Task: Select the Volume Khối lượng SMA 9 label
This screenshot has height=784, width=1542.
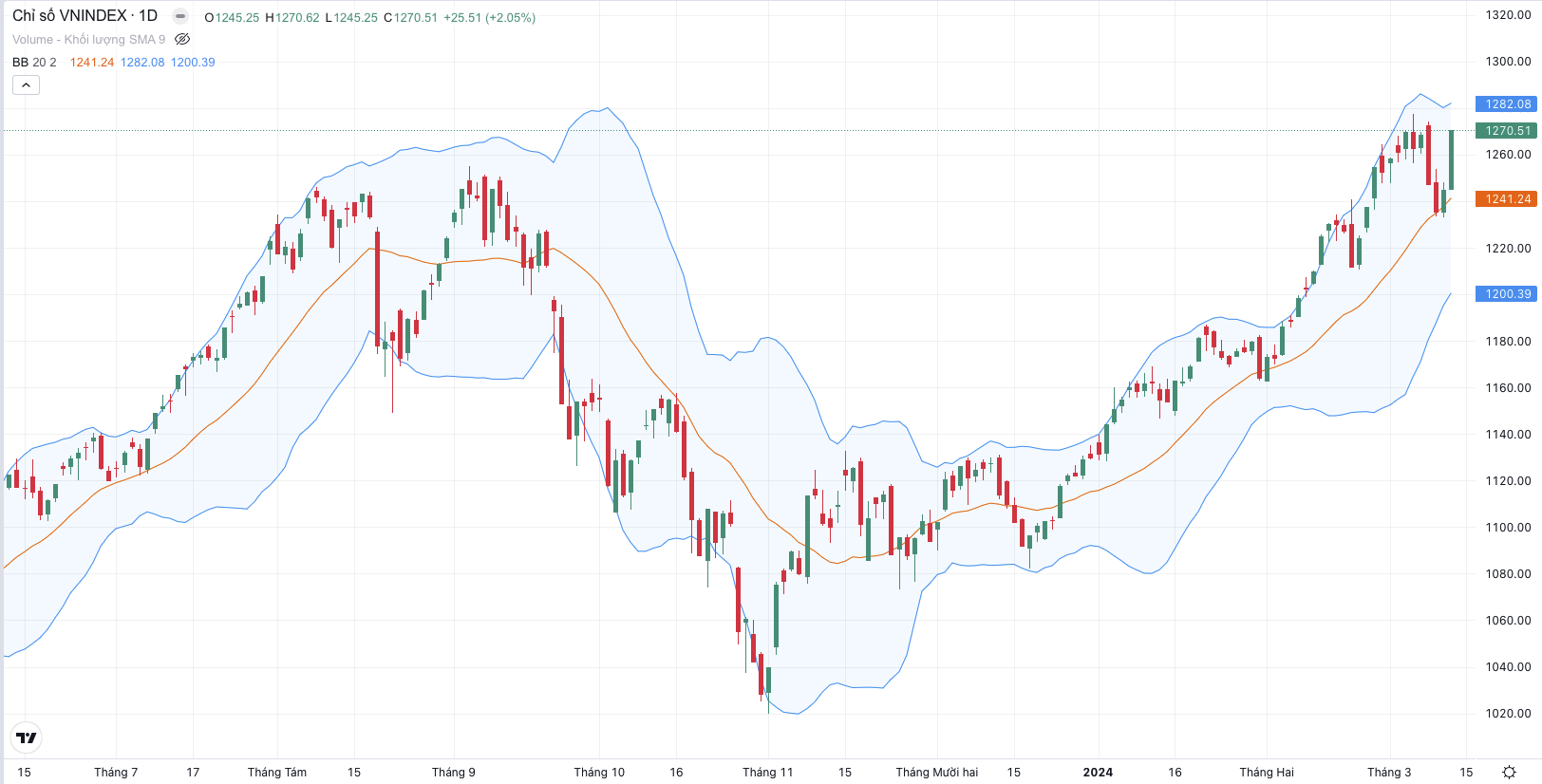Action: [x=88, y=39]
